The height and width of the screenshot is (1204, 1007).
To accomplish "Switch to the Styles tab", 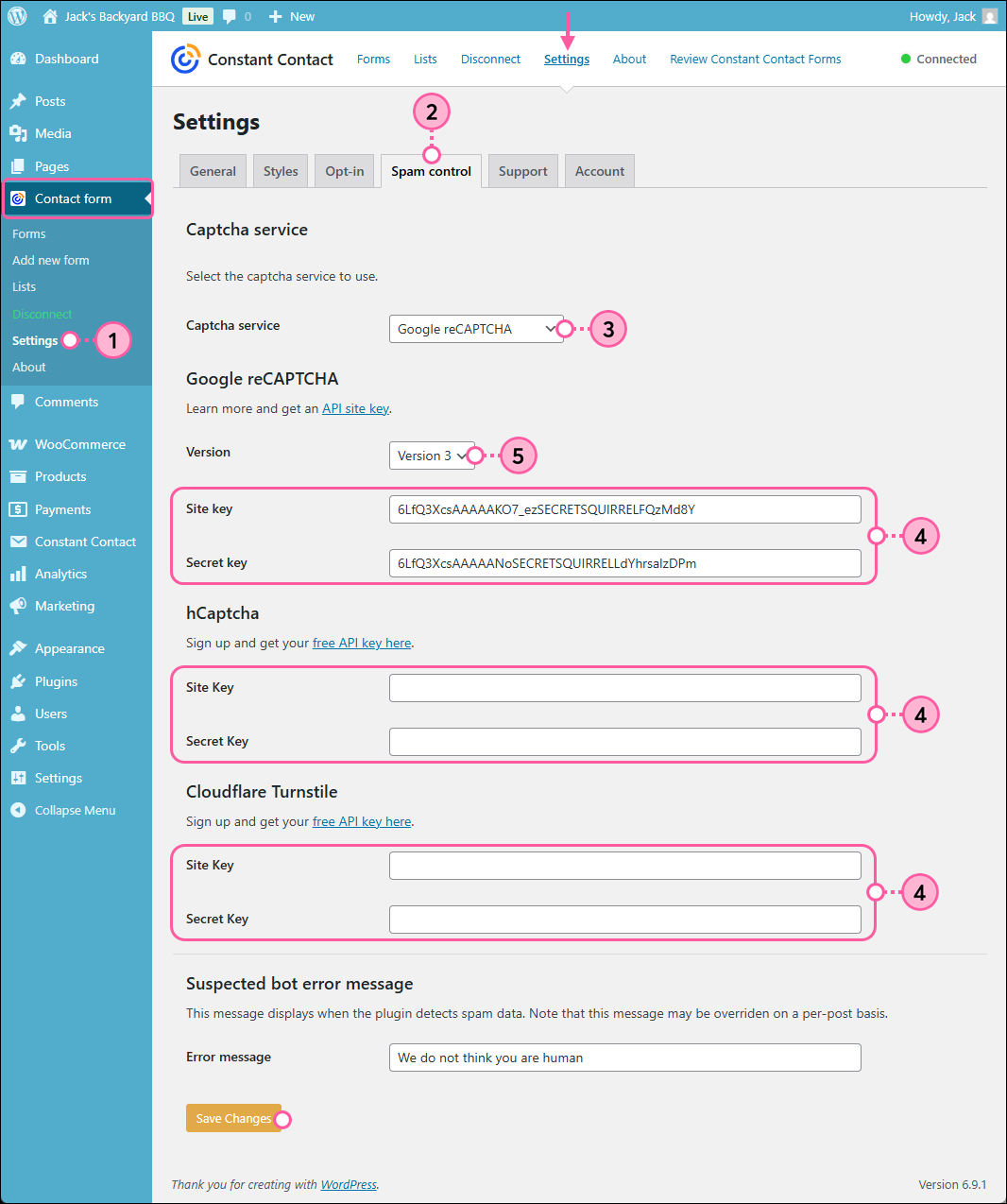I will click(x=280, y=170).
